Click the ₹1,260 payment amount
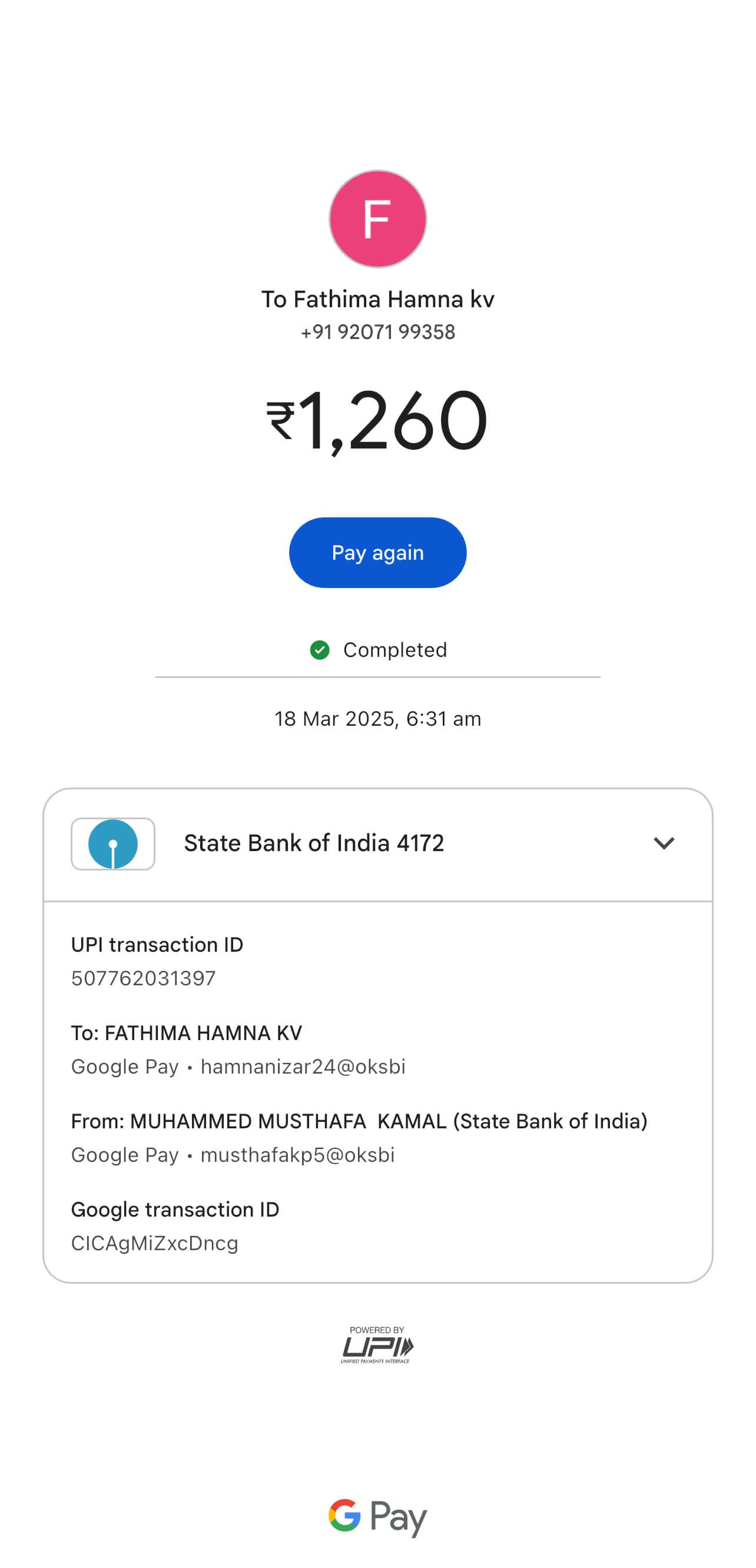 377,420
